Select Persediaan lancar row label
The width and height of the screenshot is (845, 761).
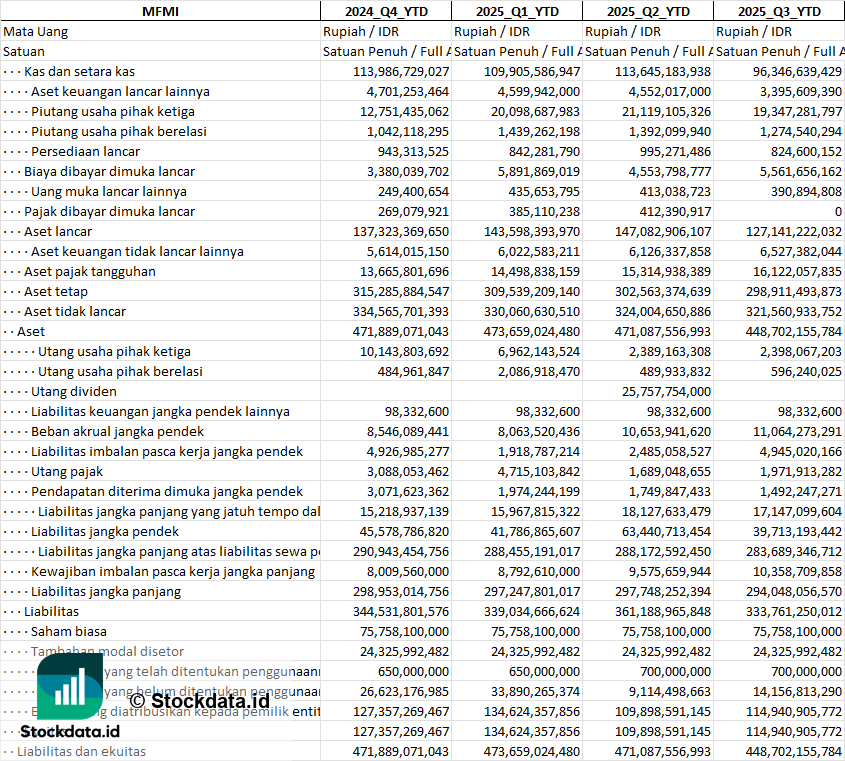click(x=85, y=151)
